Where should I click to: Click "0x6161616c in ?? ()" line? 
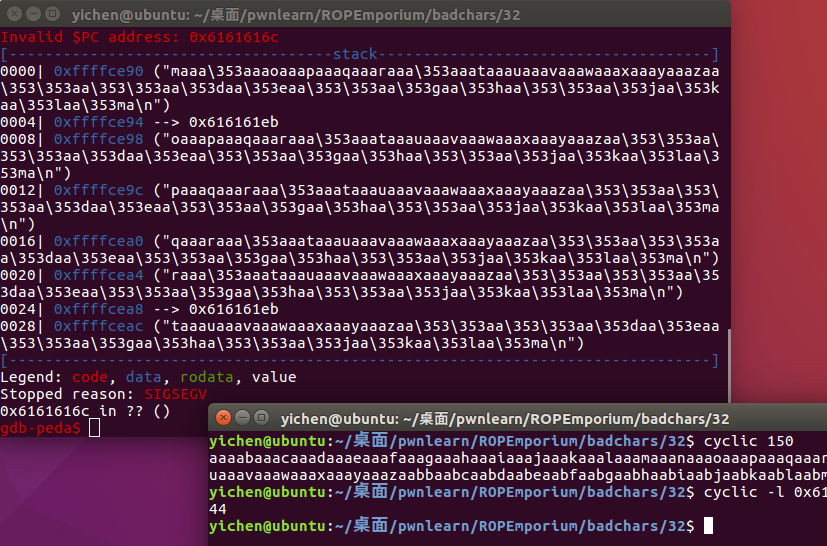point(85,411)
